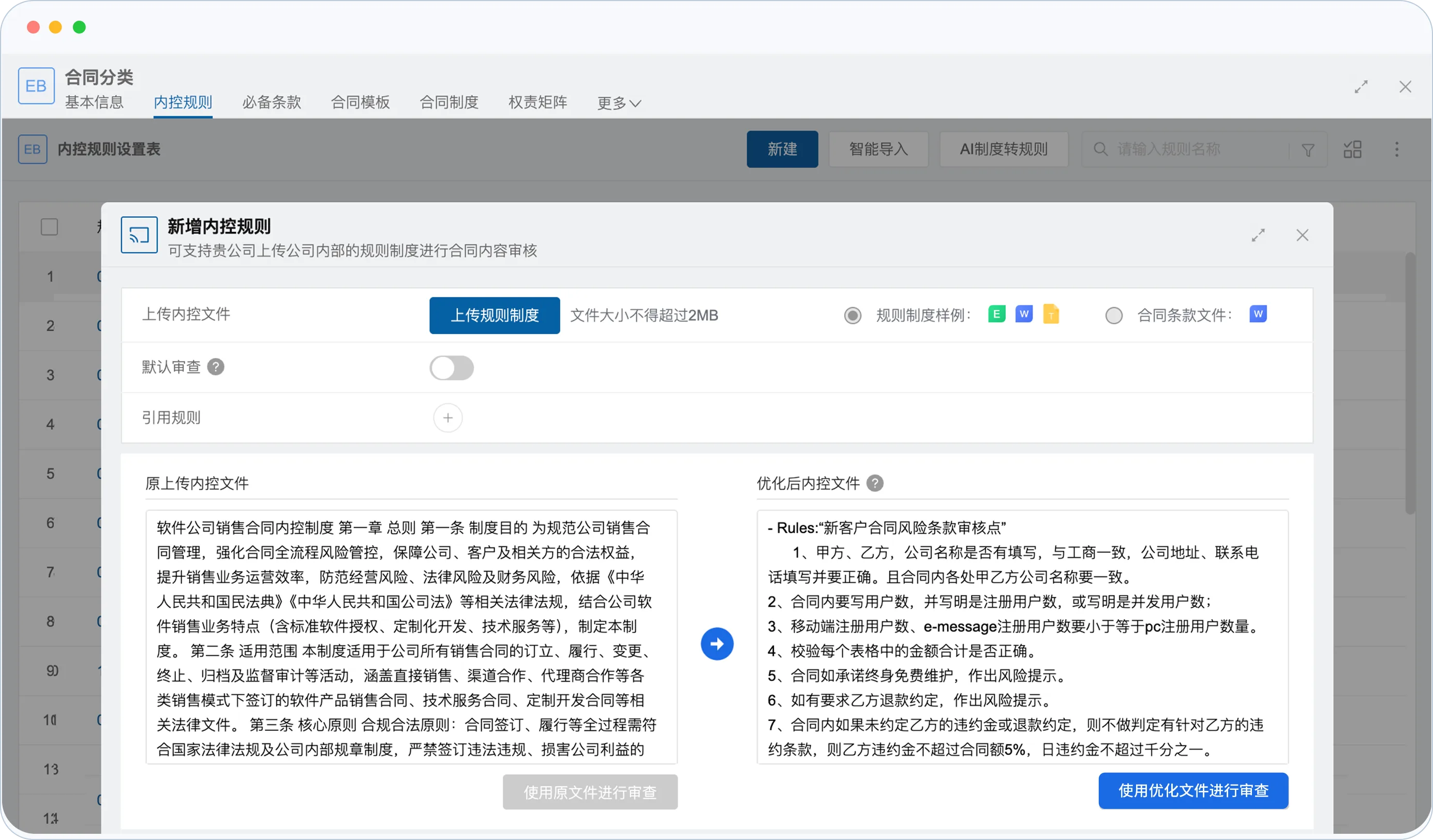Show the help tip for 优化后内控文件
Viewport: 1433px width, 840px height.
[x=875, y=483]
